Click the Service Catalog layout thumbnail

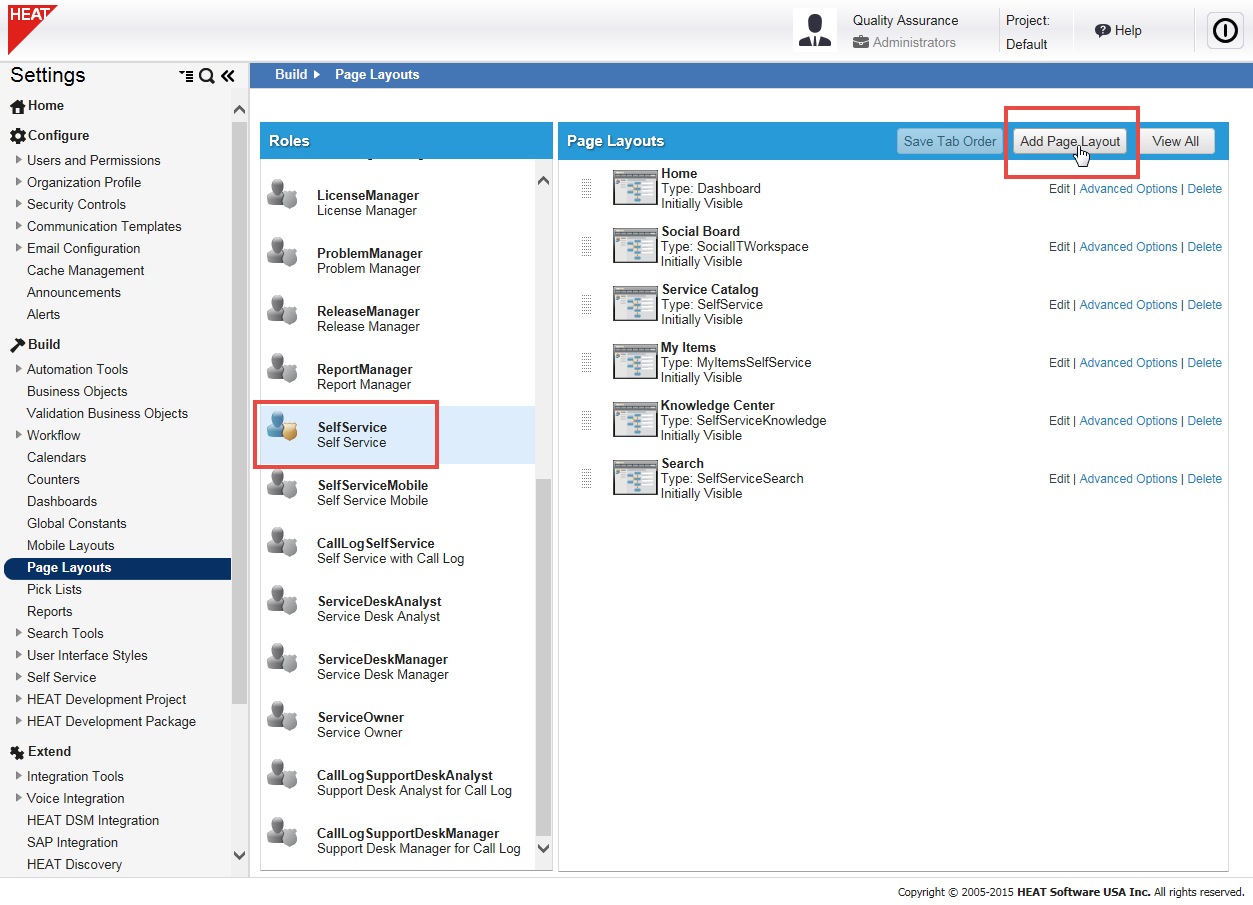(634, 304)
